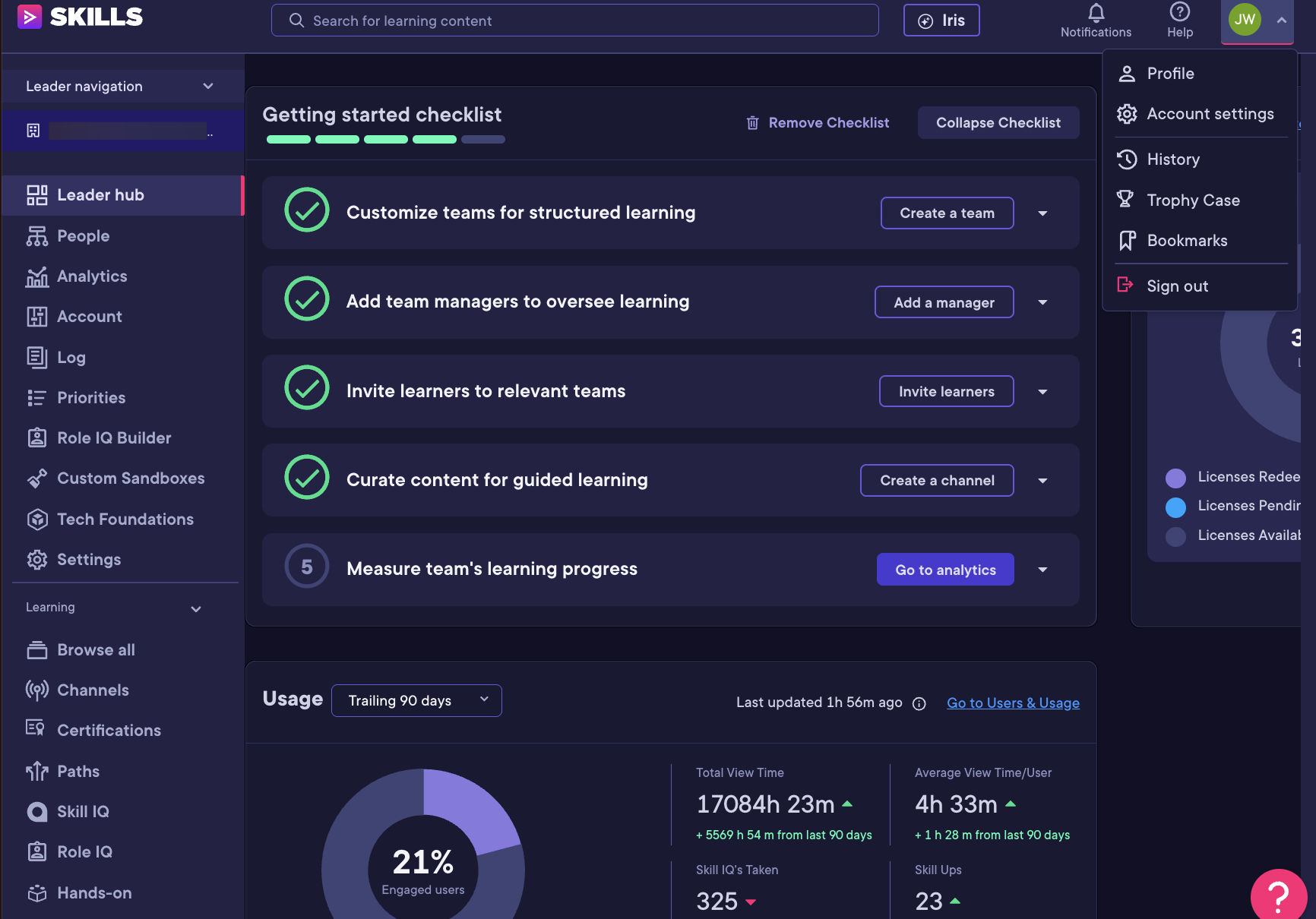The image size is (1316, 919).
Task: Follow the Go to Users & Usage link
Action: (x=1012, y=703)
